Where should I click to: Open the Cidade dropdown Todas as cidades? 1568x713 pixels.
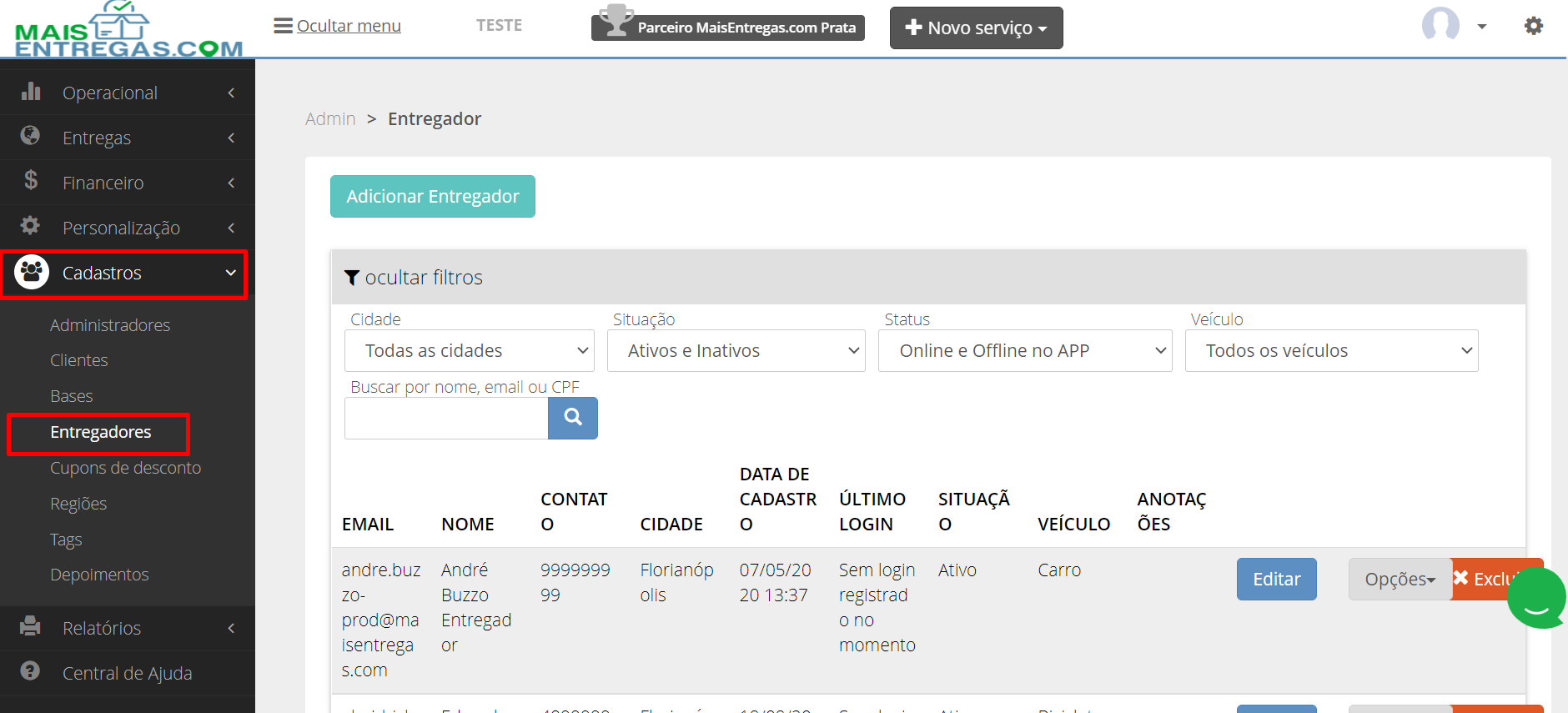(x=470, y=351)
